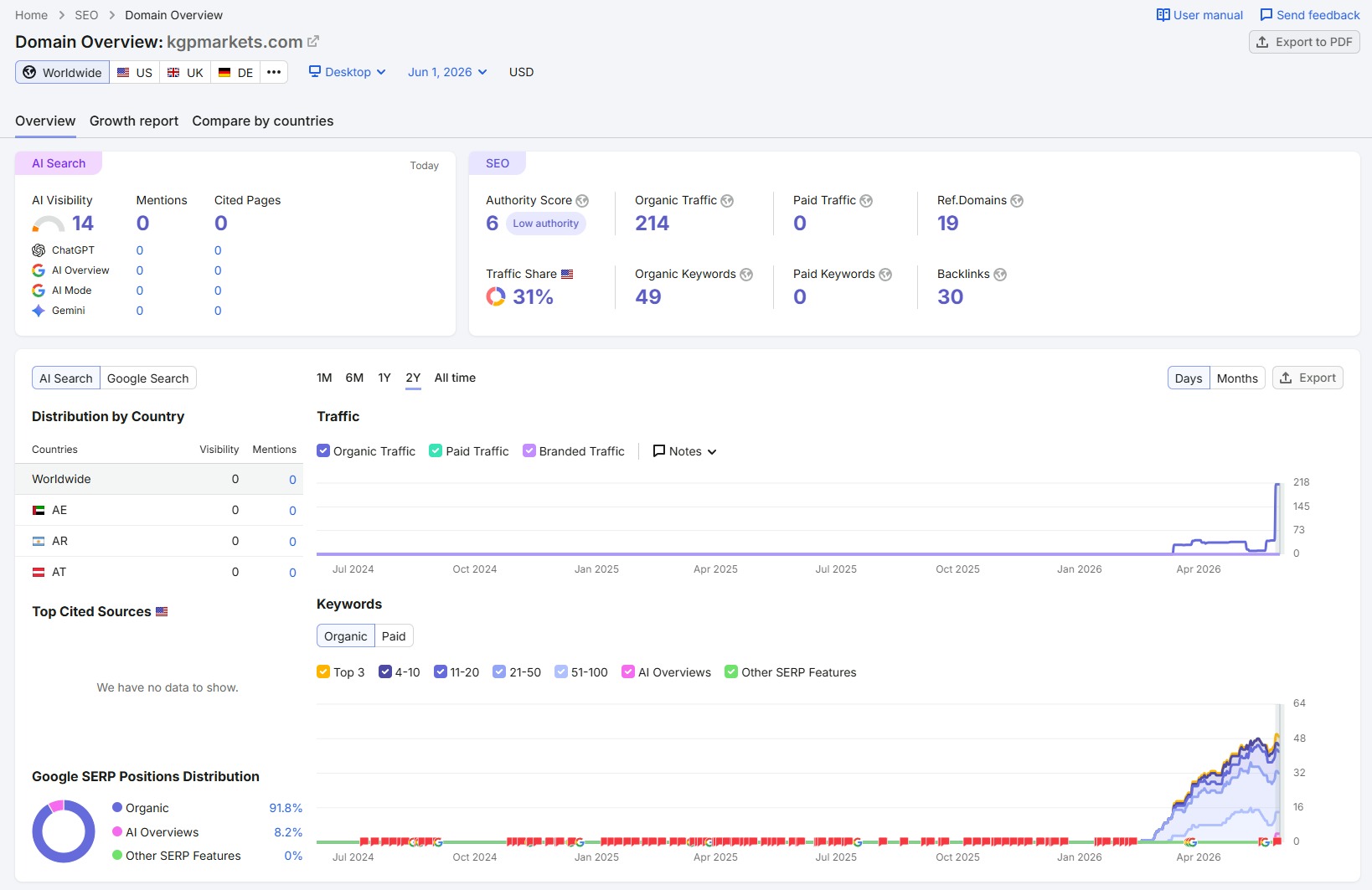The height and width of the screenshot is (890, 1372).
Task: Click the AI Visibility gauge icon
Action: click(x=49, y=224)
